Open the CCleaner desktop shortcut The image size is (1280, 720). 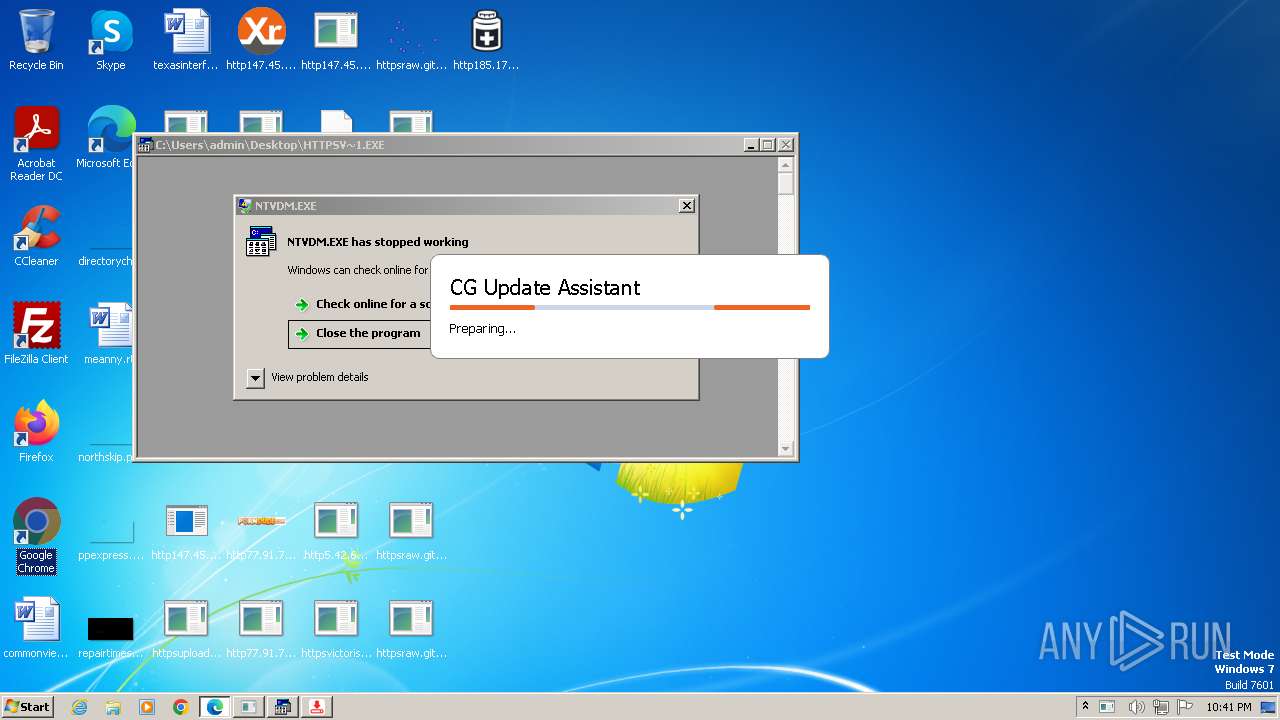pyautogui.click(x=36, y=236)
